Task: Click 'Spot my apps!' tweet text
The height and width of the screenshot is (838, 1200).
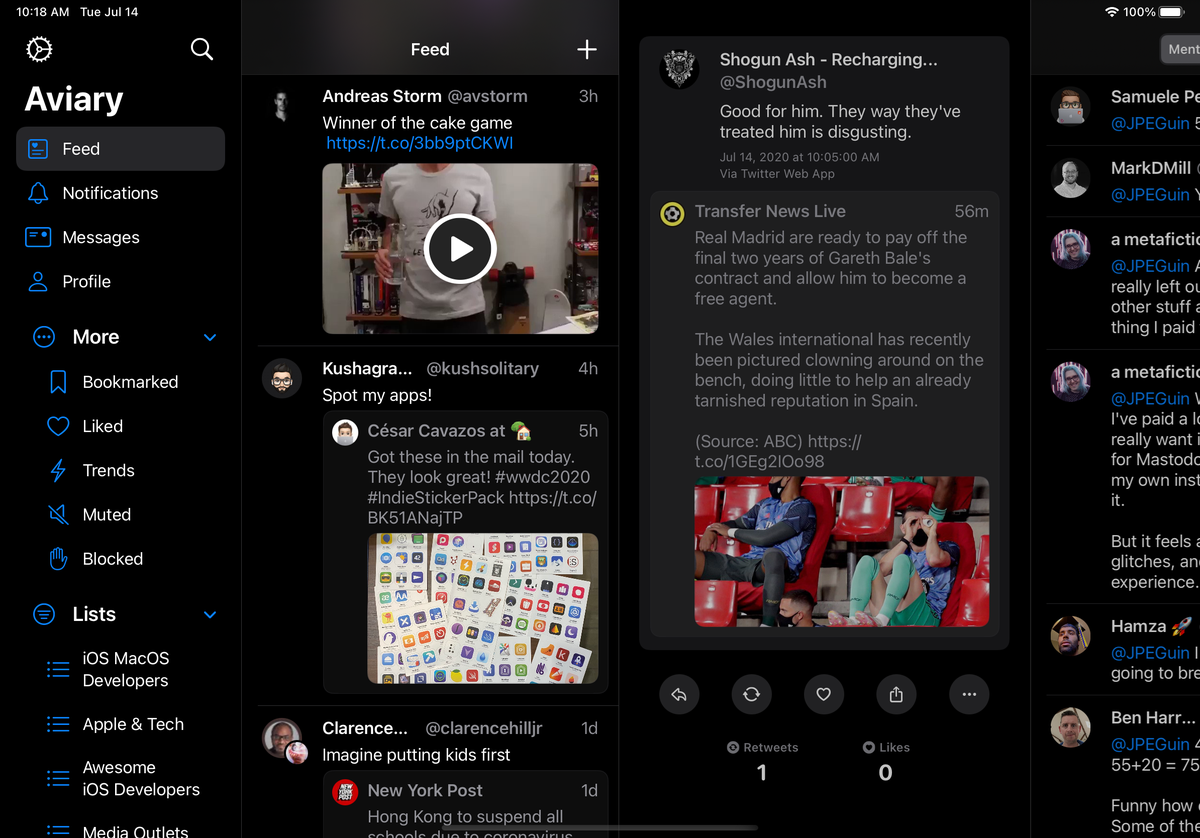Action: (377, 395)
